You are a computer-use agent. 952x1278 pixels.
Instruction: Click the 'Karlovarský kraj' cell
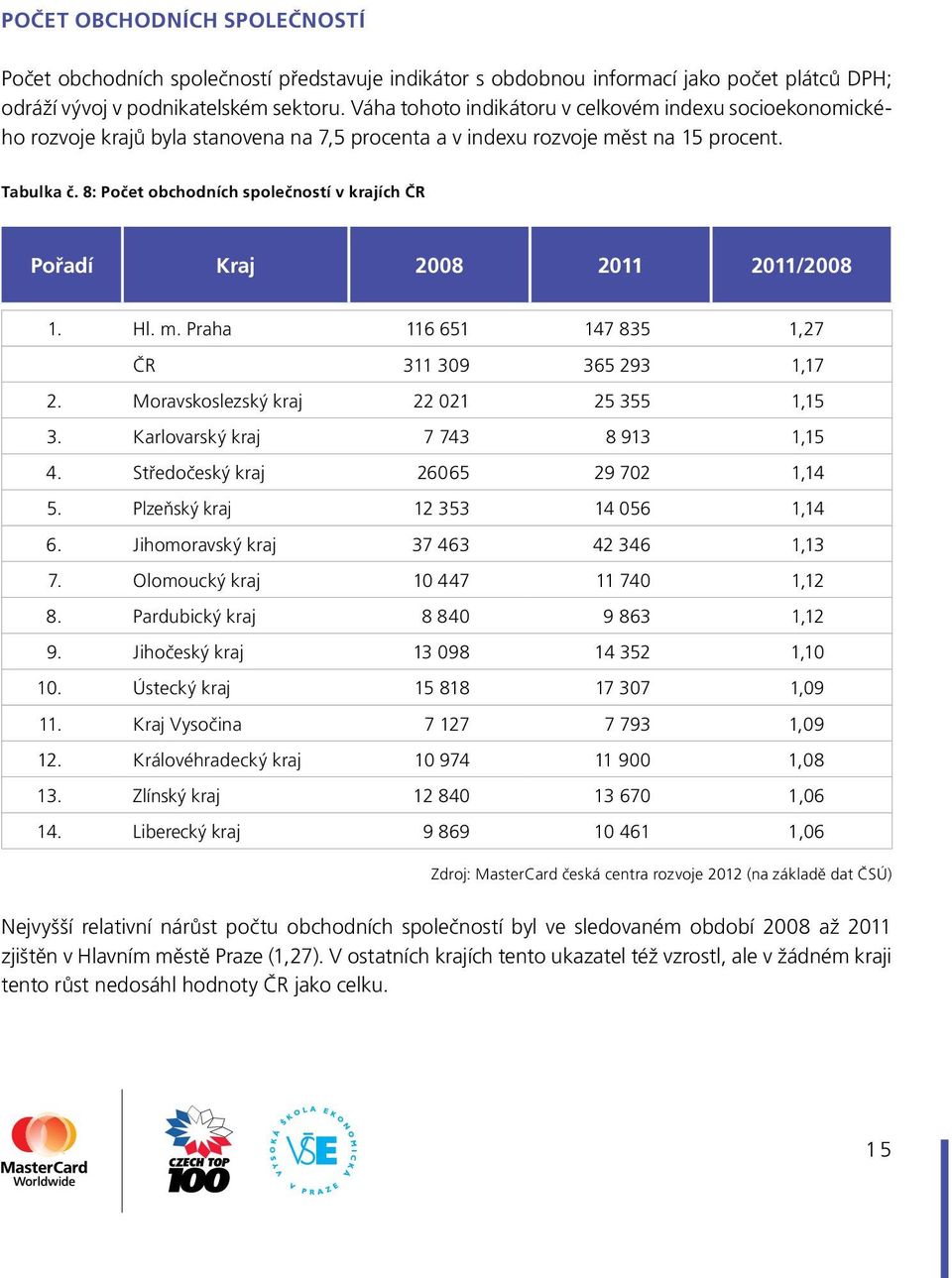pos(196,437)
